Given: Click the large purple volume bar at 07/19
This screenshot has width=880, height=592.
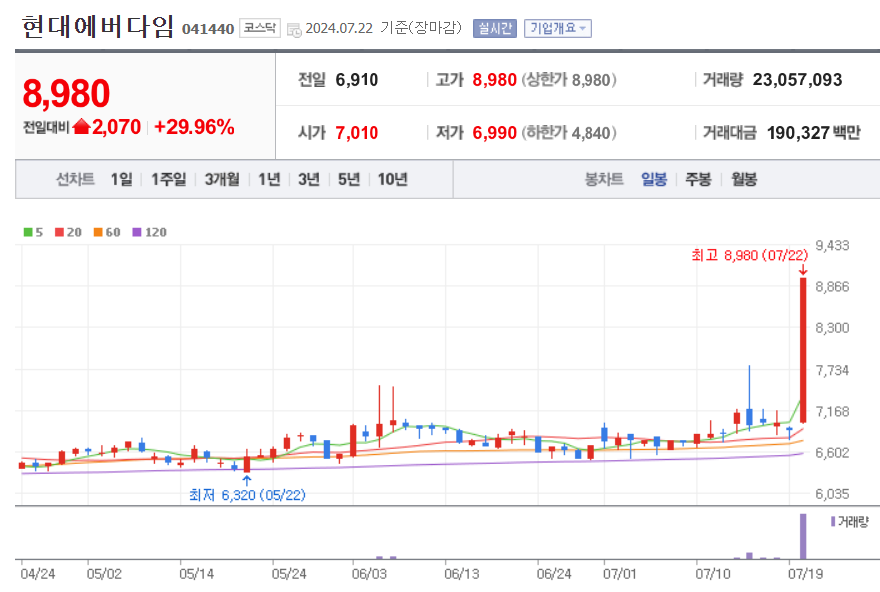Looking at the screenshot, I should [803, 536].
